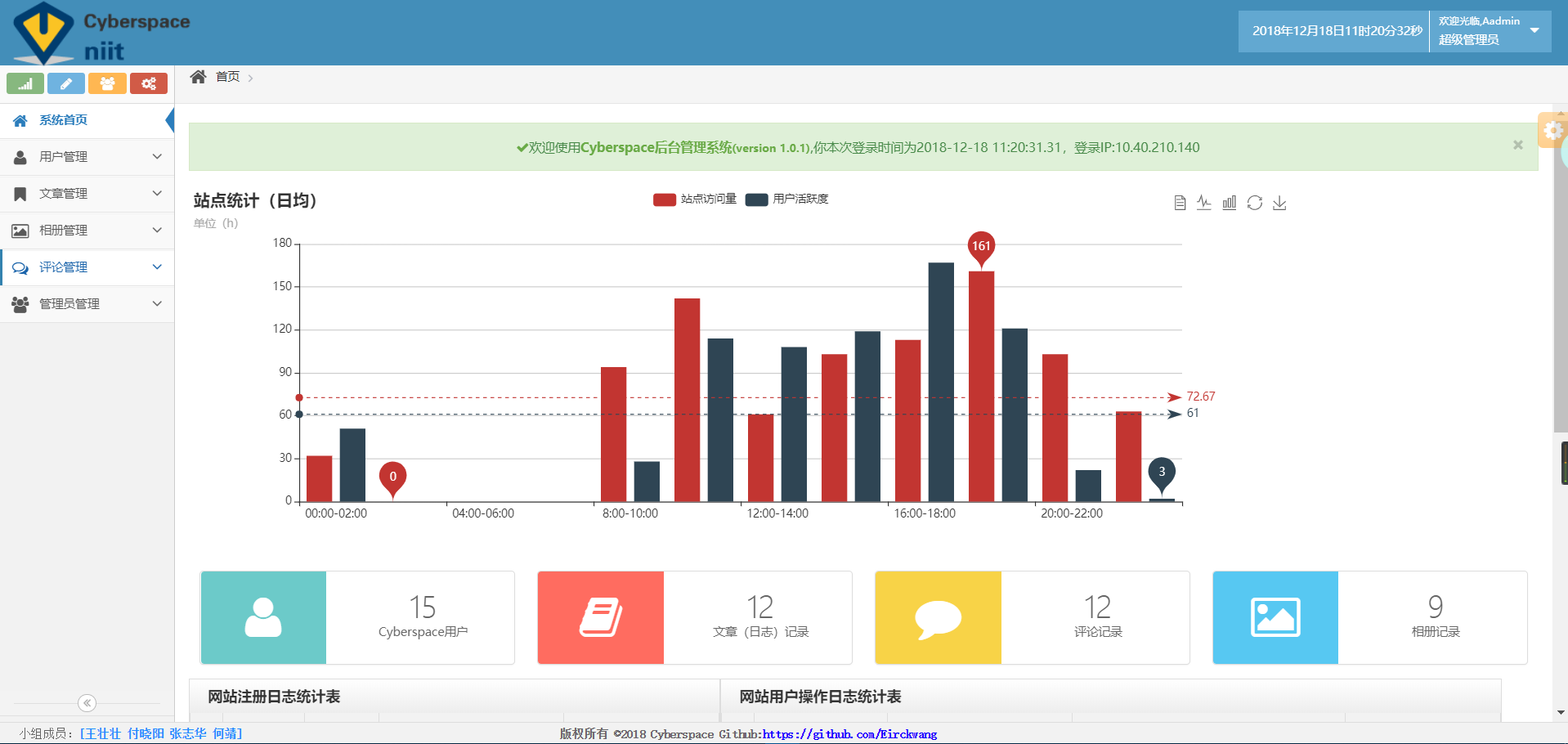1568x744 pixels.
Task: Restore the chart with the refresh icon
Action: click(x=1255, y=203)
